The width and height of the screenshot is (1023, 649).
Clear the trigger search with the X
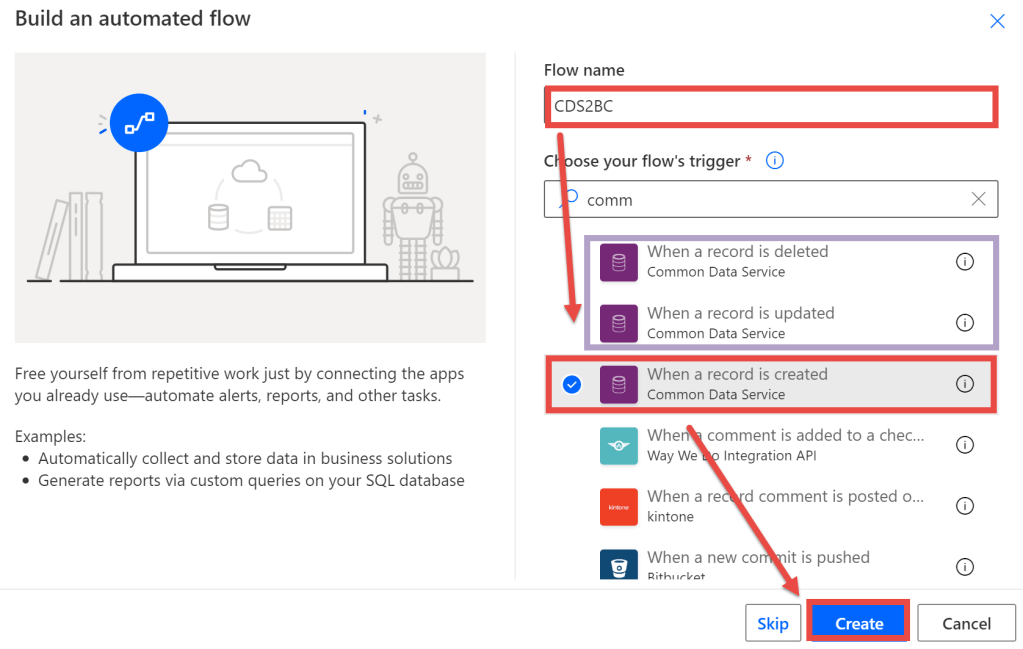[978, 199]
